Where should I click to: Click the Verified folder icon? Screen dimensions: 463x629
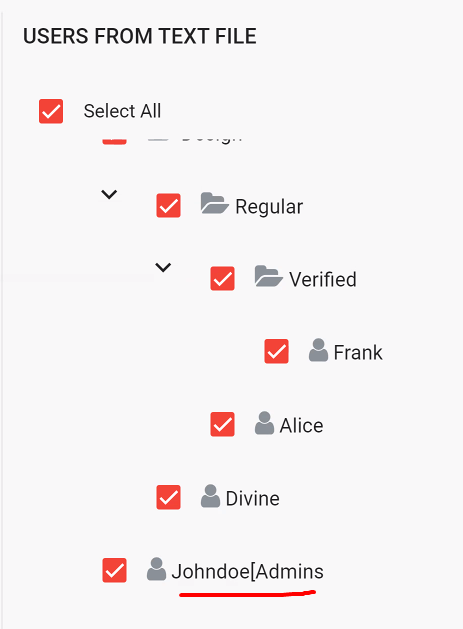[x=268, y=276]
